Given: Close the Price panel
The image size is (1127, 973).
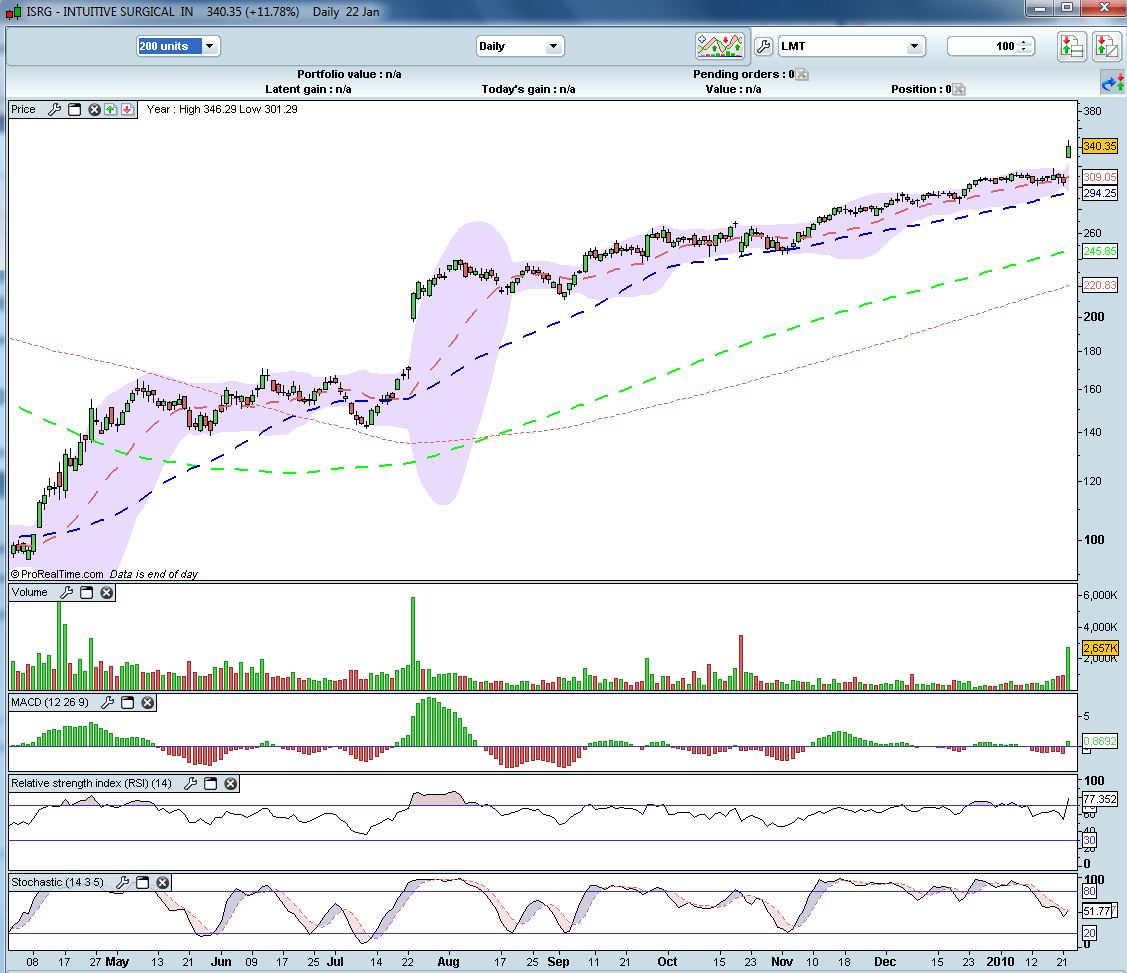Looking at the screenshot, I should pyautogui.click(x=94, y=109).
